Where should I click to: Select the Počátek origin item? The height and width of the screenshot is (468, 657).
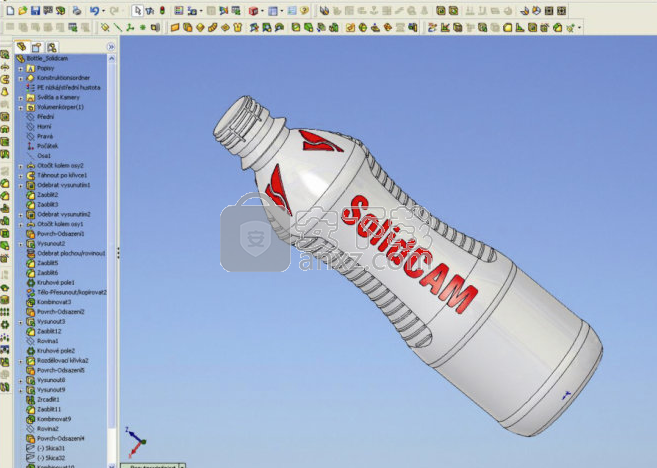(x=47, y=146)
